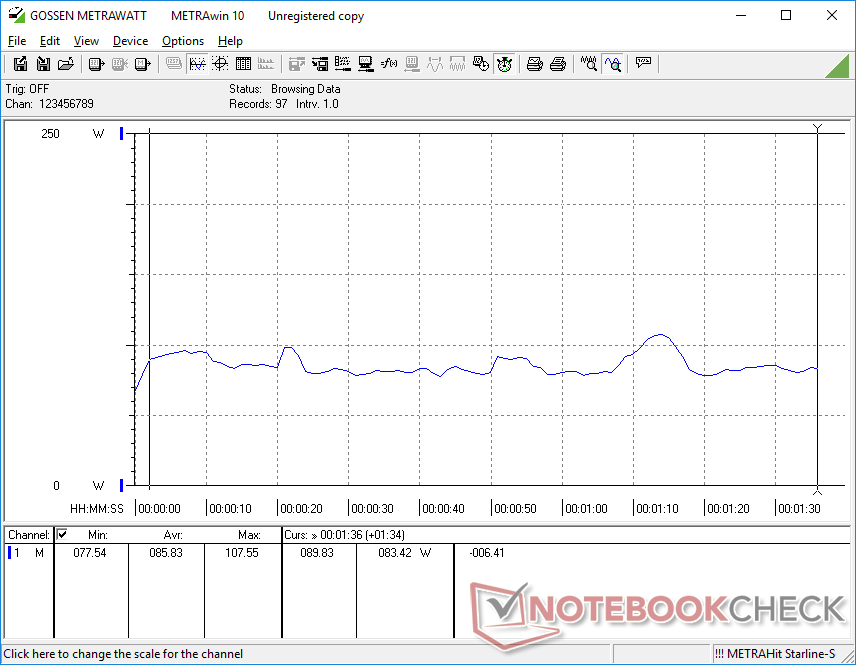
Task: Open the Options menu
Action: (x=183, y=41)
